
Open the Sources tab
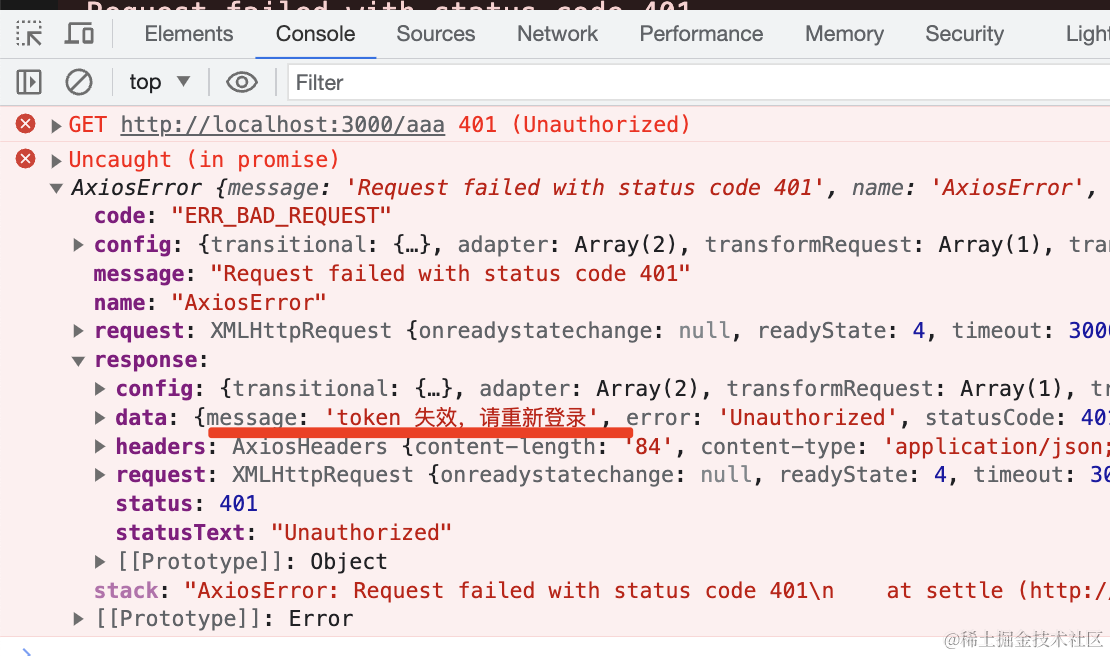click(x=435, y=33)
